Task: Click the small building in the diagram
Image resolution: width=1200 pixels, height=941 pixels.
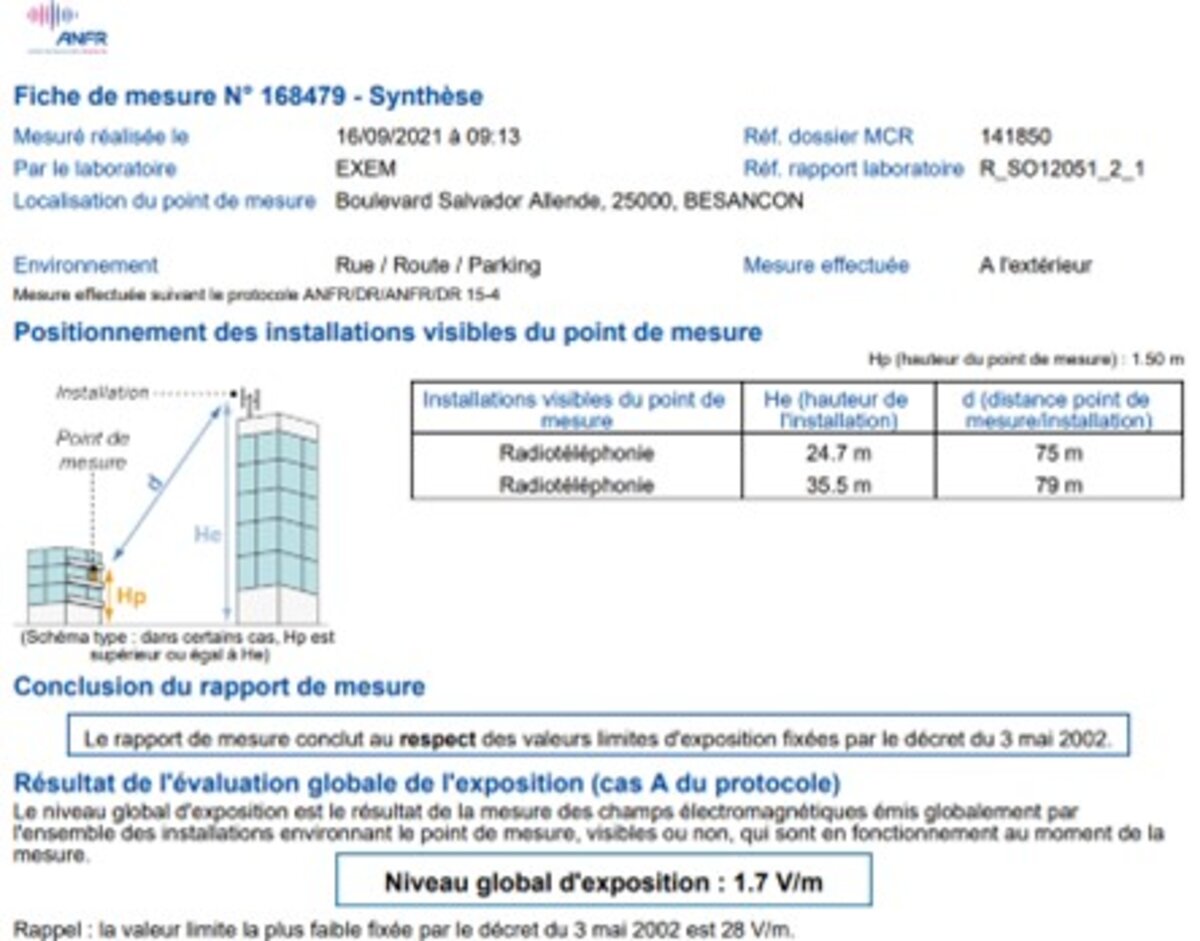Action: pyautogui.click(x=63, y=585)
